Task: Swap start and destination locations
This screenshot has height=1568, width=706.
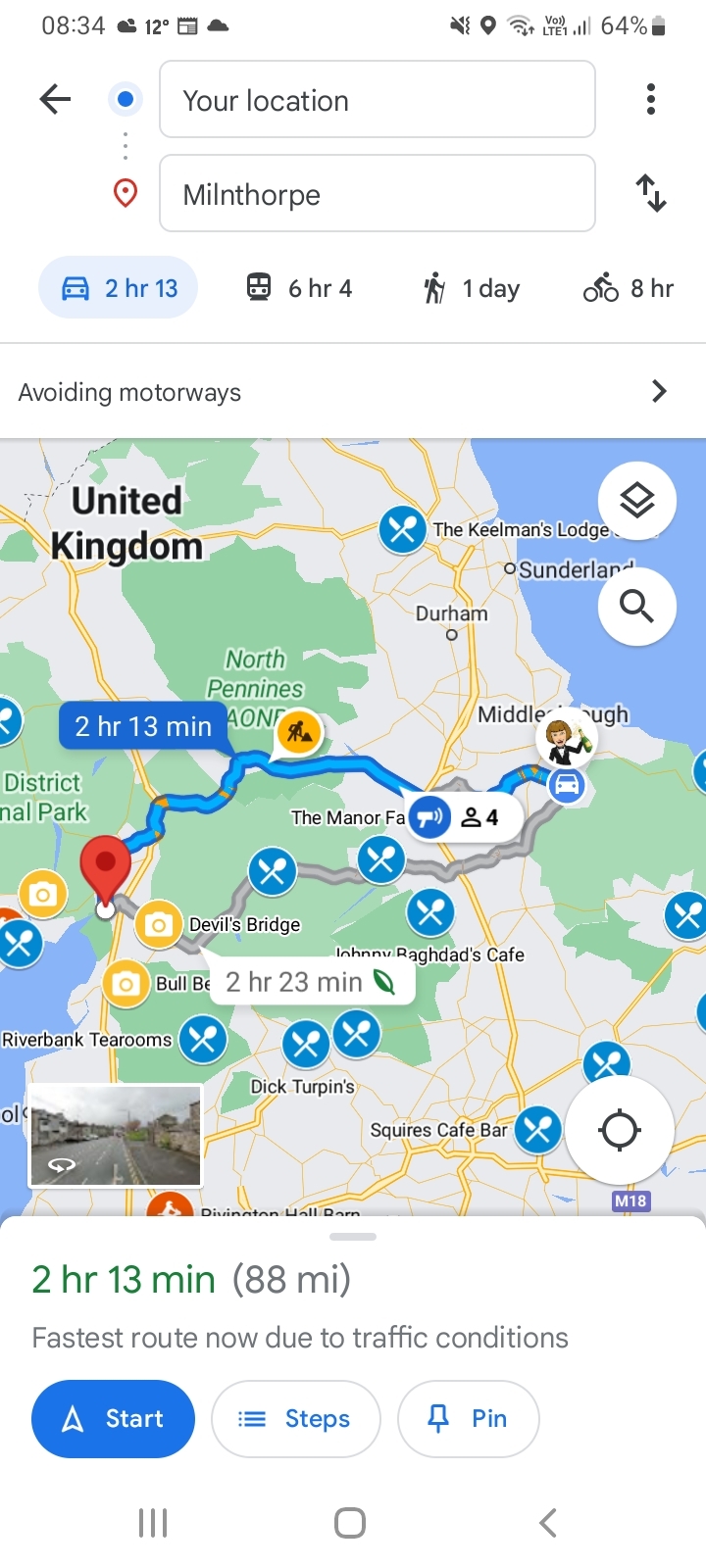Action: (651, 193)
